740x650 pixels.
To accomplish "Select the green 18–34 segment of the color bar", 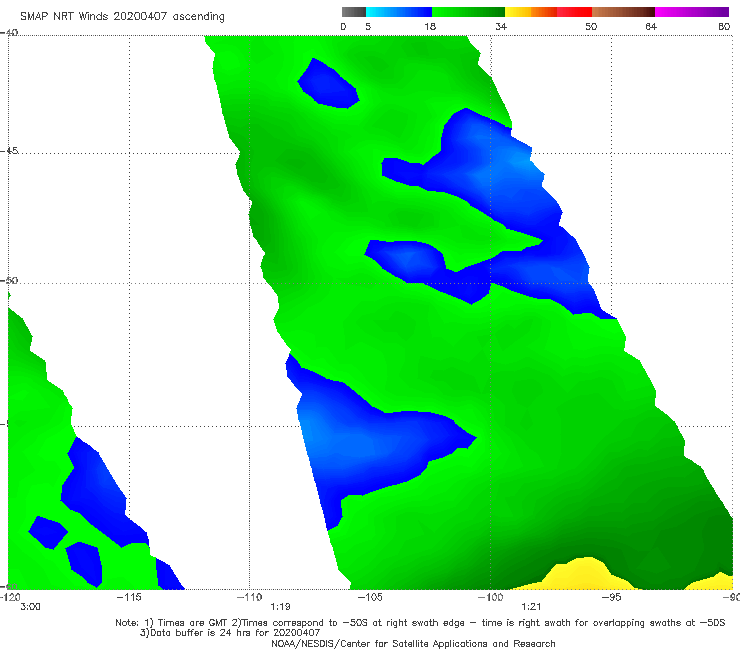I will pos(468,12).
